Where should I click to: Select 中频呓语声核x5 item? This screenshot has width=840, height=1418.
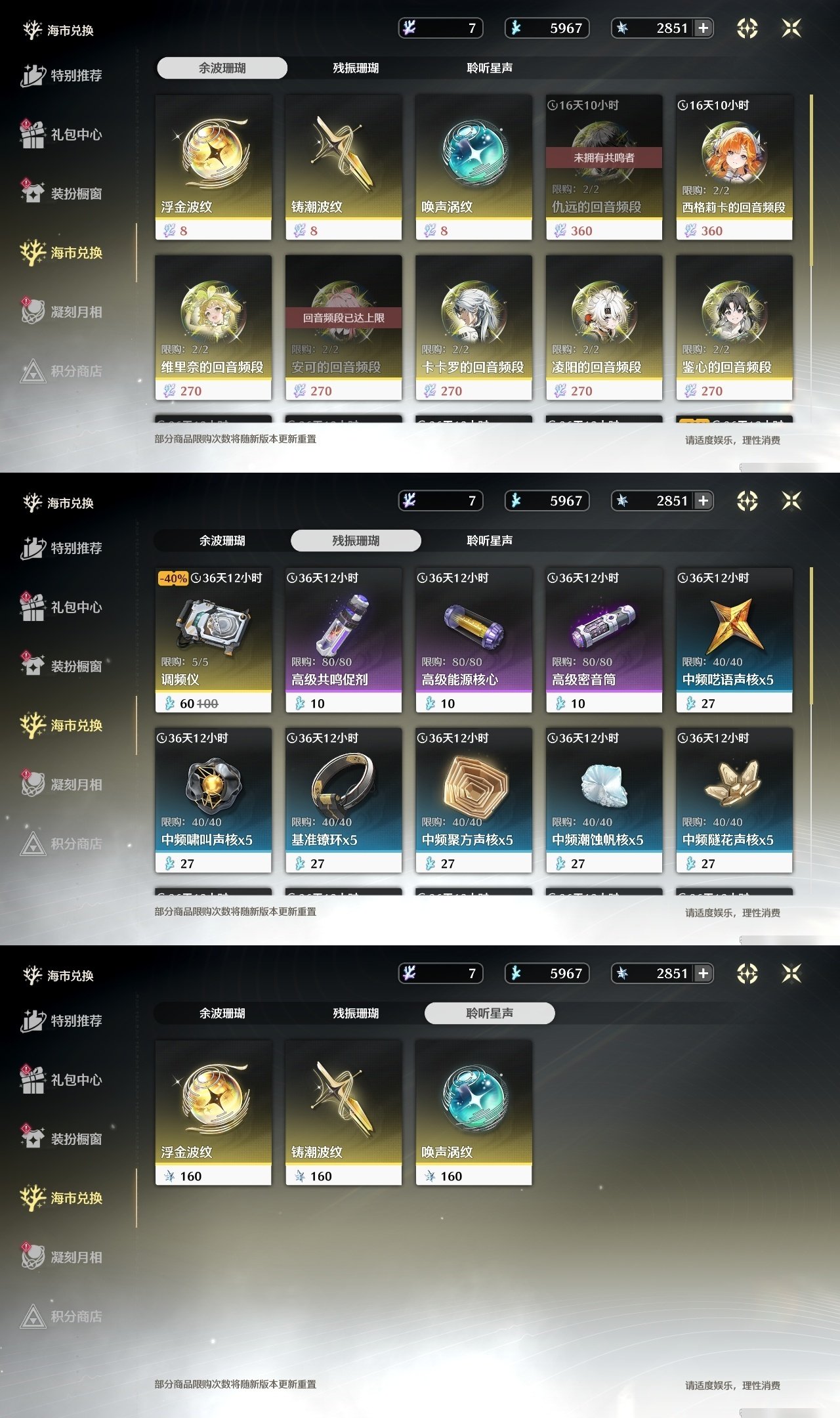734,640
